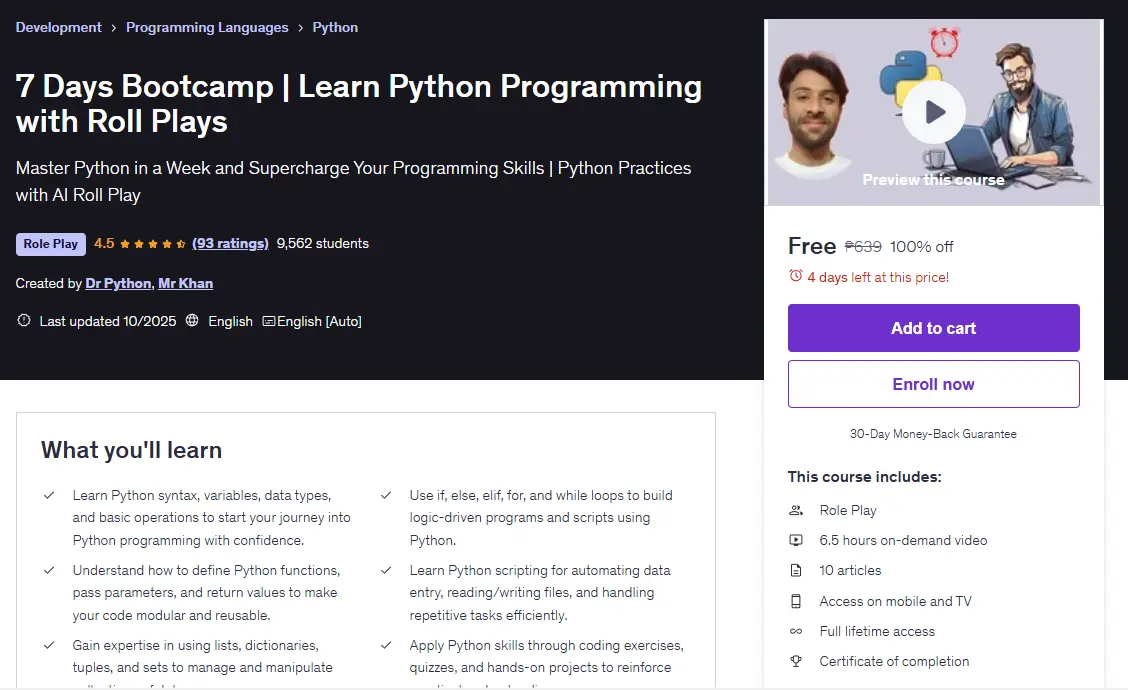Open the 93 ratings link

(230, 243)
